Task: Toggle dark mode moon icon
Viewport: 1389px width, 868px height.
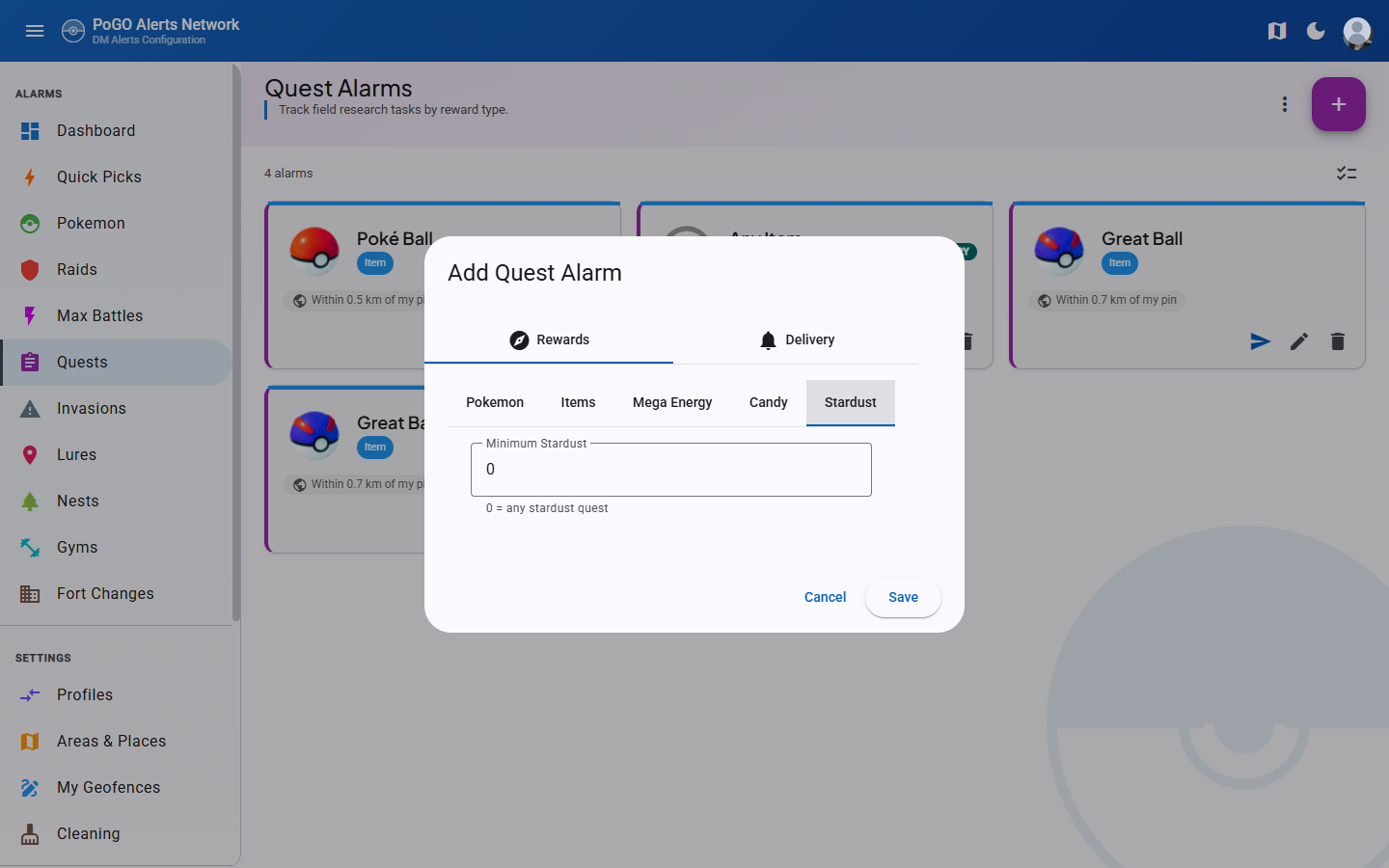Action: tap(1316, 31)
